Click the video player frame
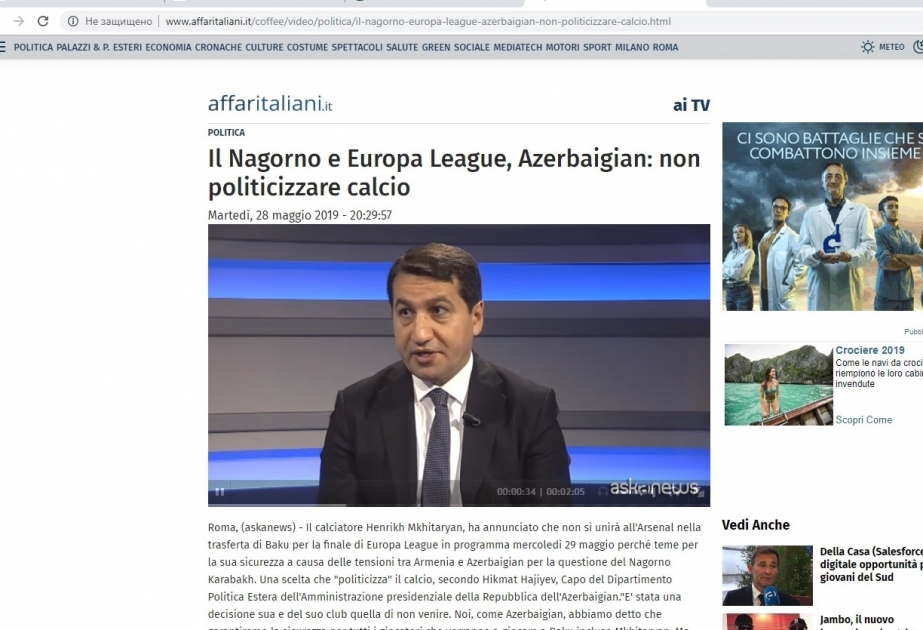 click(459, 365)
